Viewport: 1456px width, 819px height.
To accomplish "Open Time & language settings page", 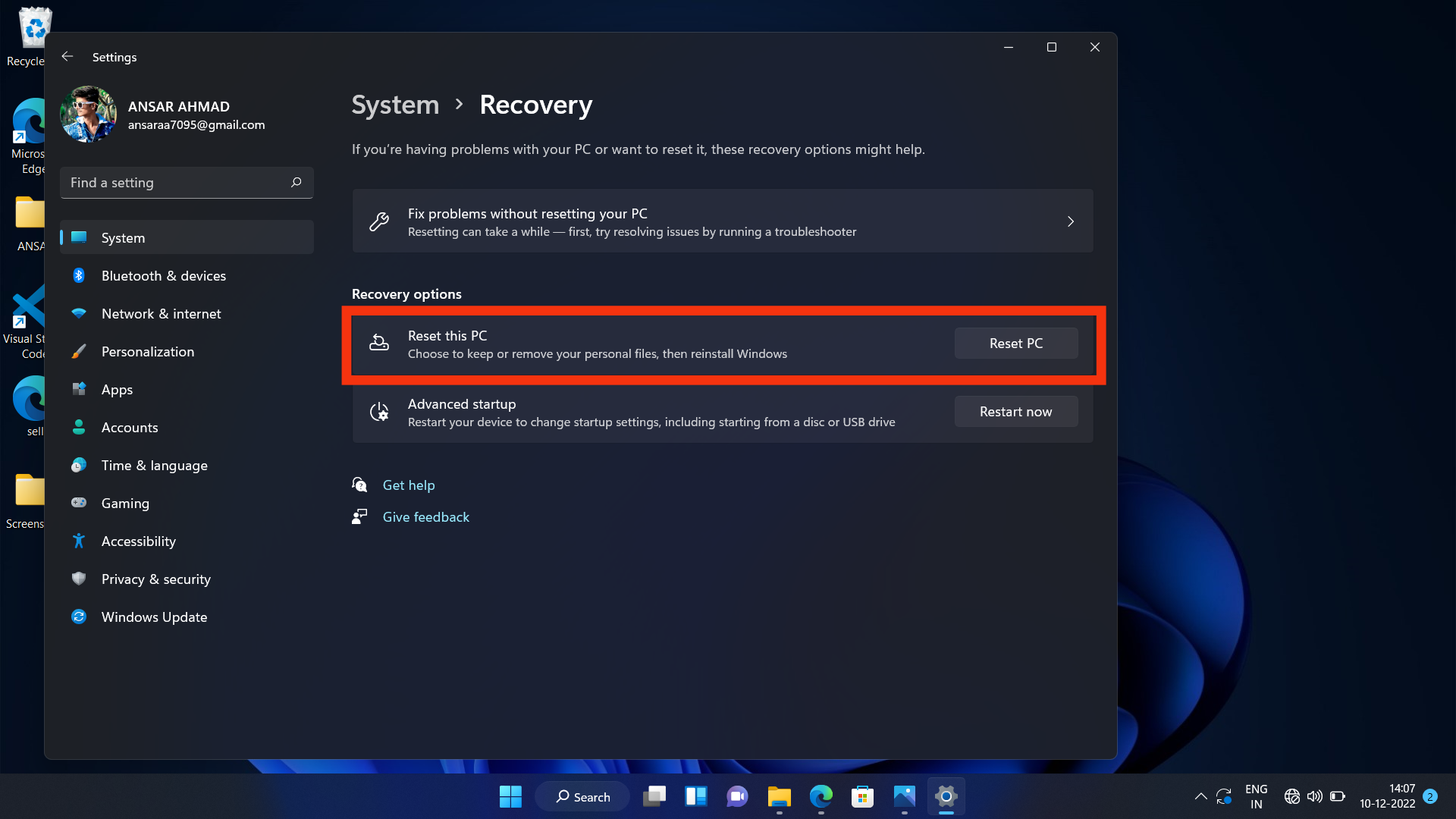I will 155,465.
